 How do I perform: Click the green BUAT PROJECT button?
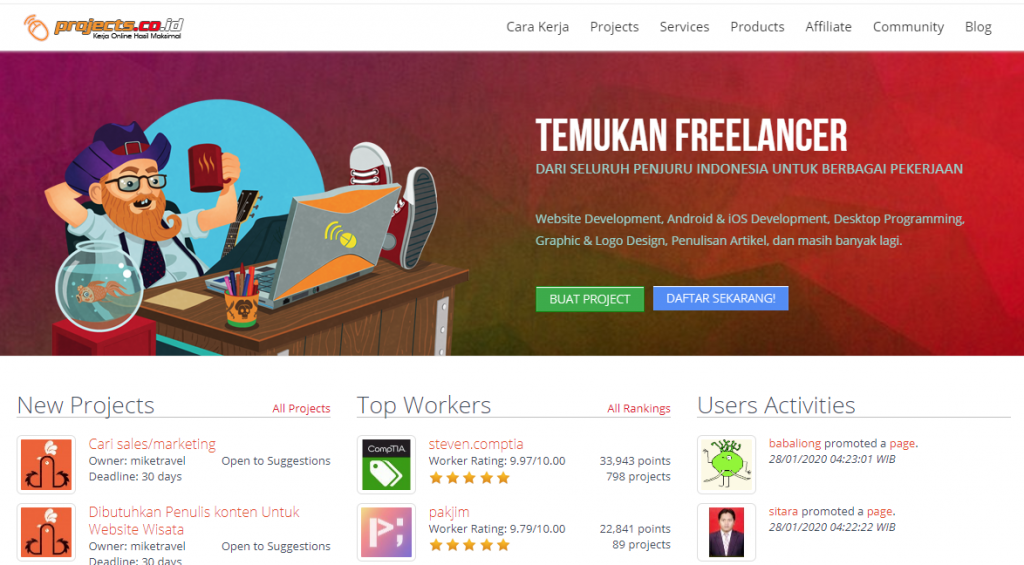click(590, 299)
